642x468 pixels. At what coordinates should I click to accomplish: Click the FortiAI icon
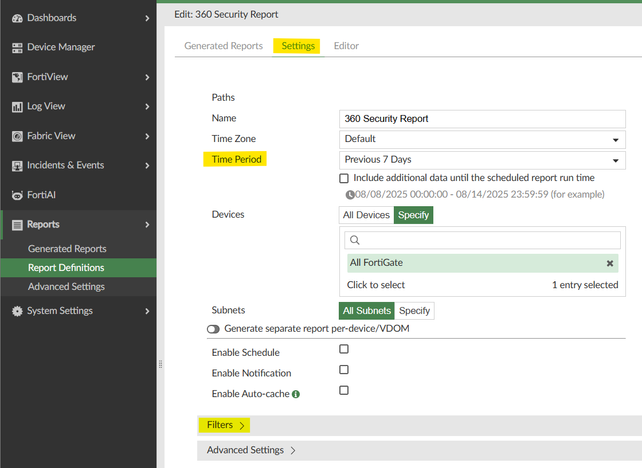point(17,195)
